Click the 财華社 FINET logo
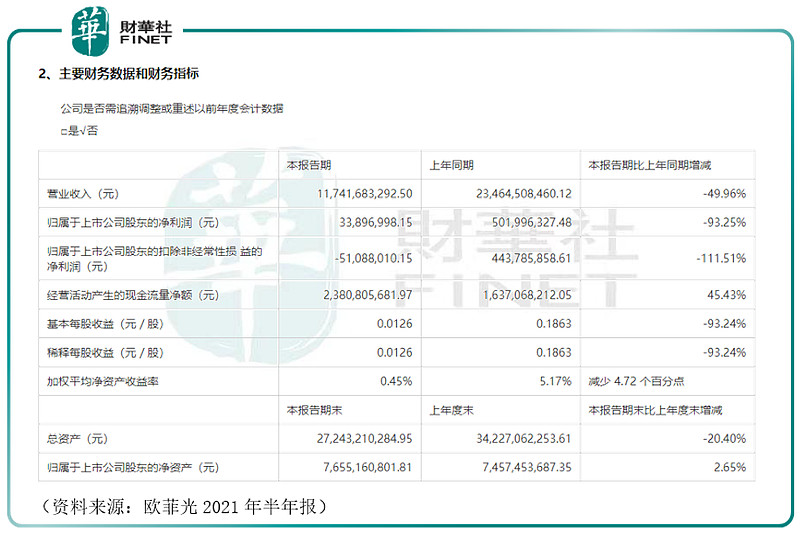800x536 pixels. point(122,31)
